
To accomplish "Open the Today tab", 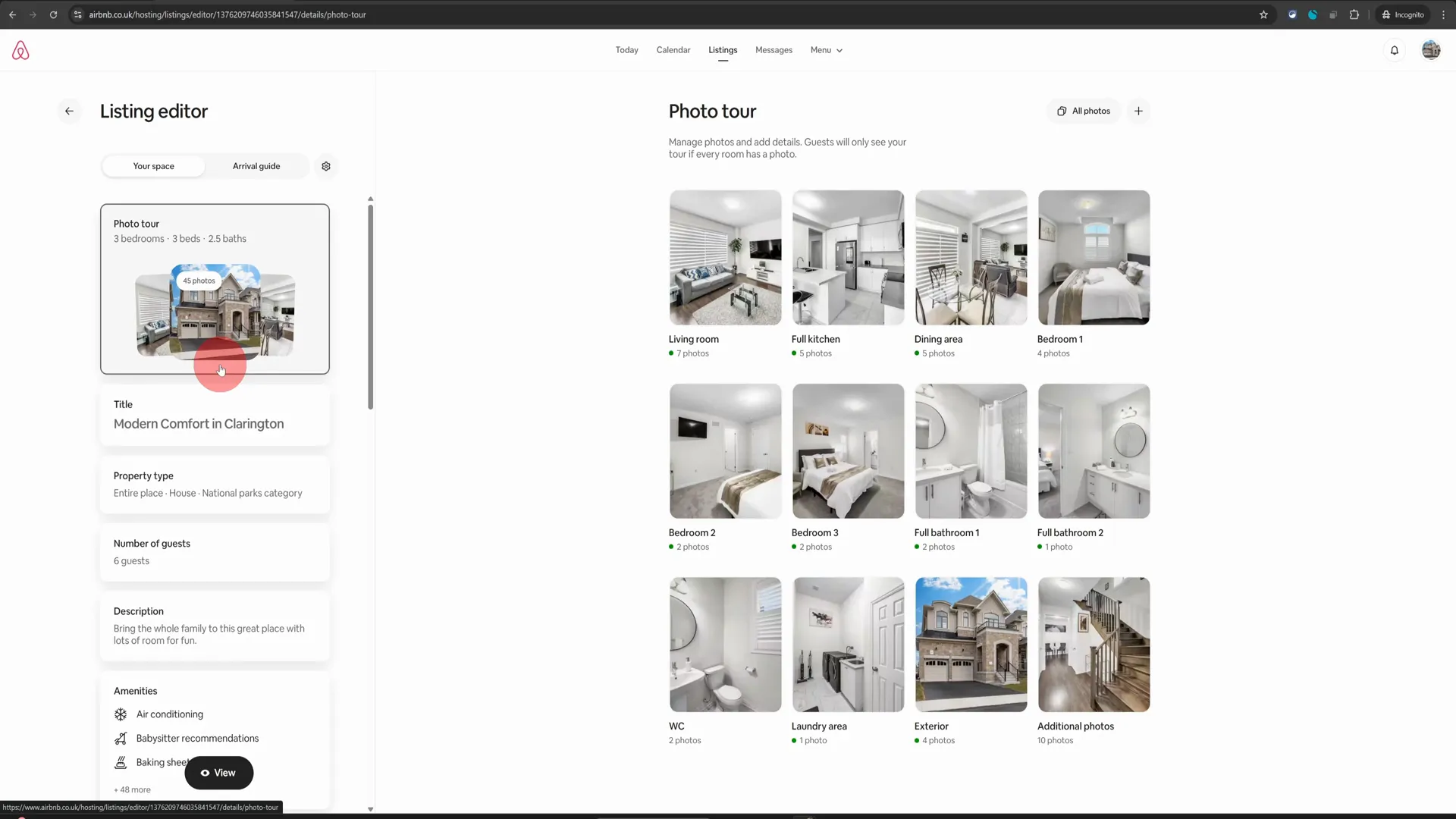I will click(x=626, y=50).
